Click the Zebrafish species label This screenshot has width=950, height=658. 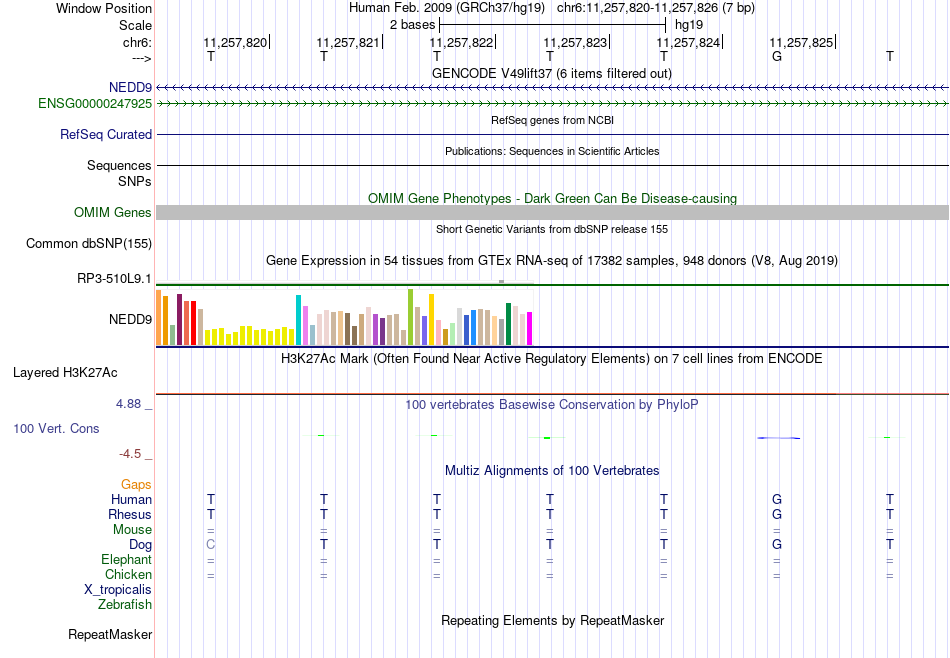pyautogui.click(x=125, y=604)
